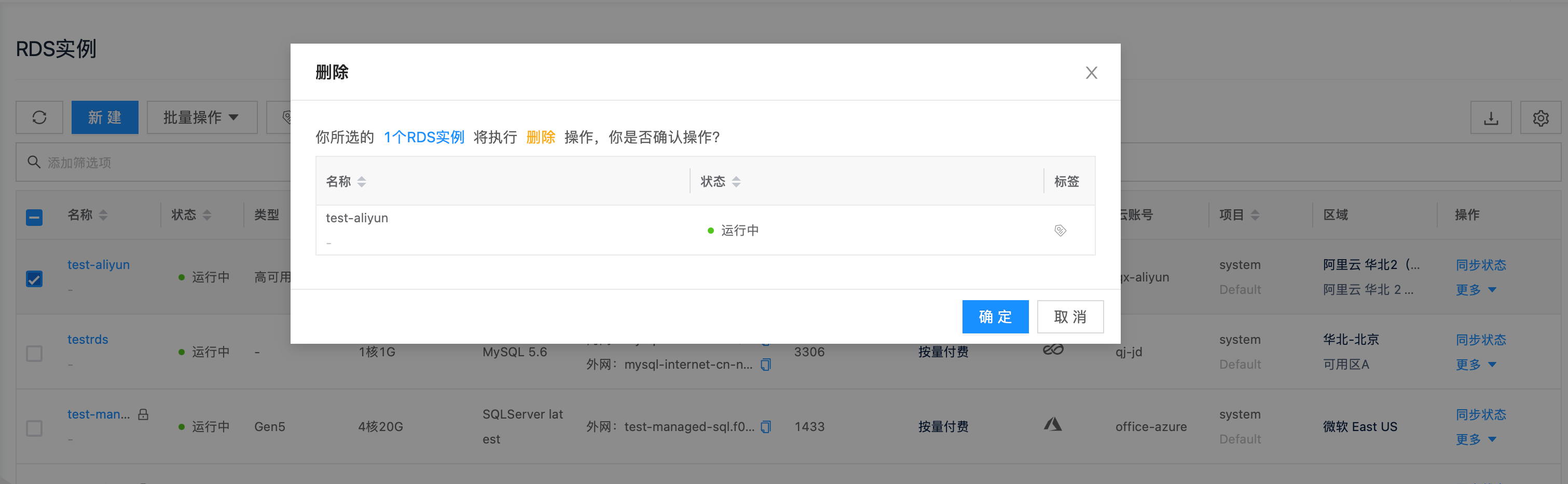Screen dimensions: 1568x484
Task: Select the testrds row checkbox
Action: [x=35, y=354]
